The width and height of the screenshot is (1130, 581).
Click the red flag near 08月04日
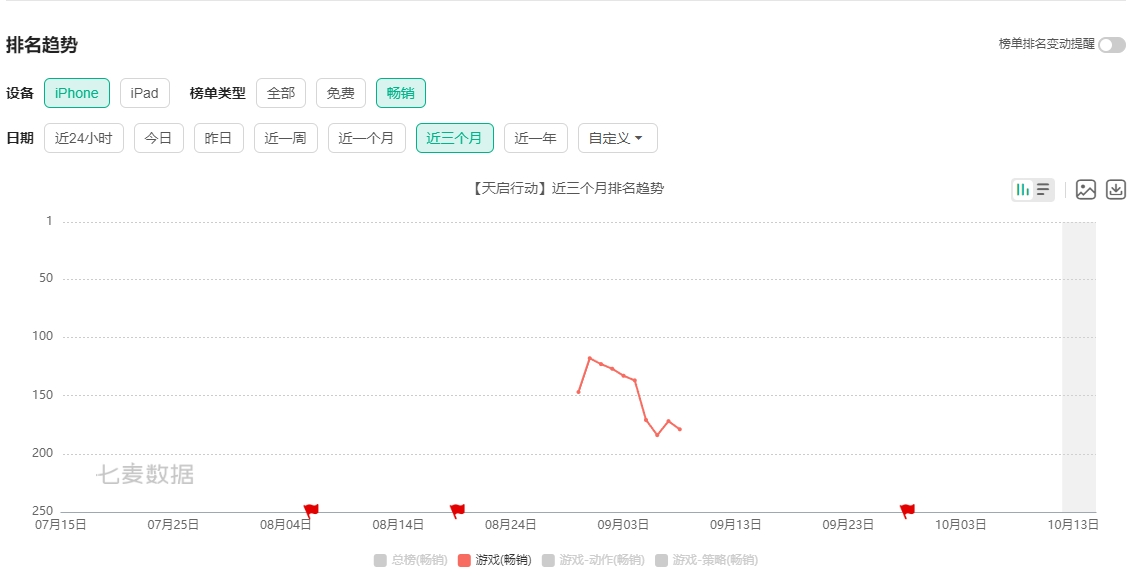click(x=311, y=510)
